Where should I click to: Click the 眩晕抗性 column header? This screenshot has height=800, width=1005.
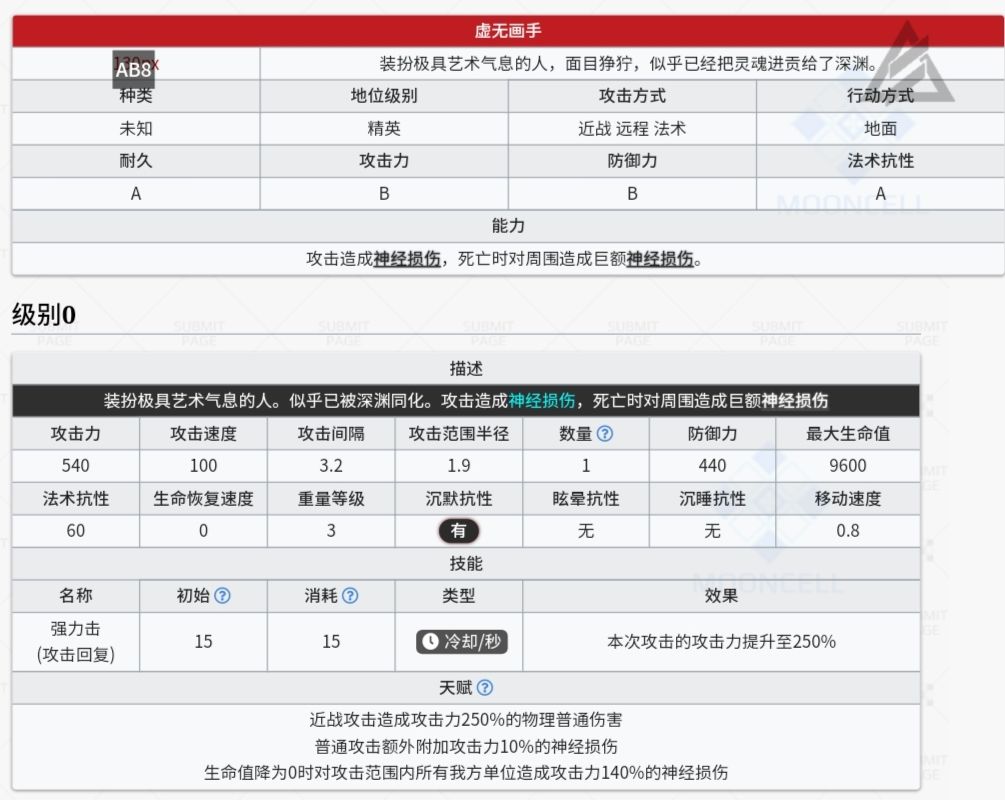click(586, 499)
